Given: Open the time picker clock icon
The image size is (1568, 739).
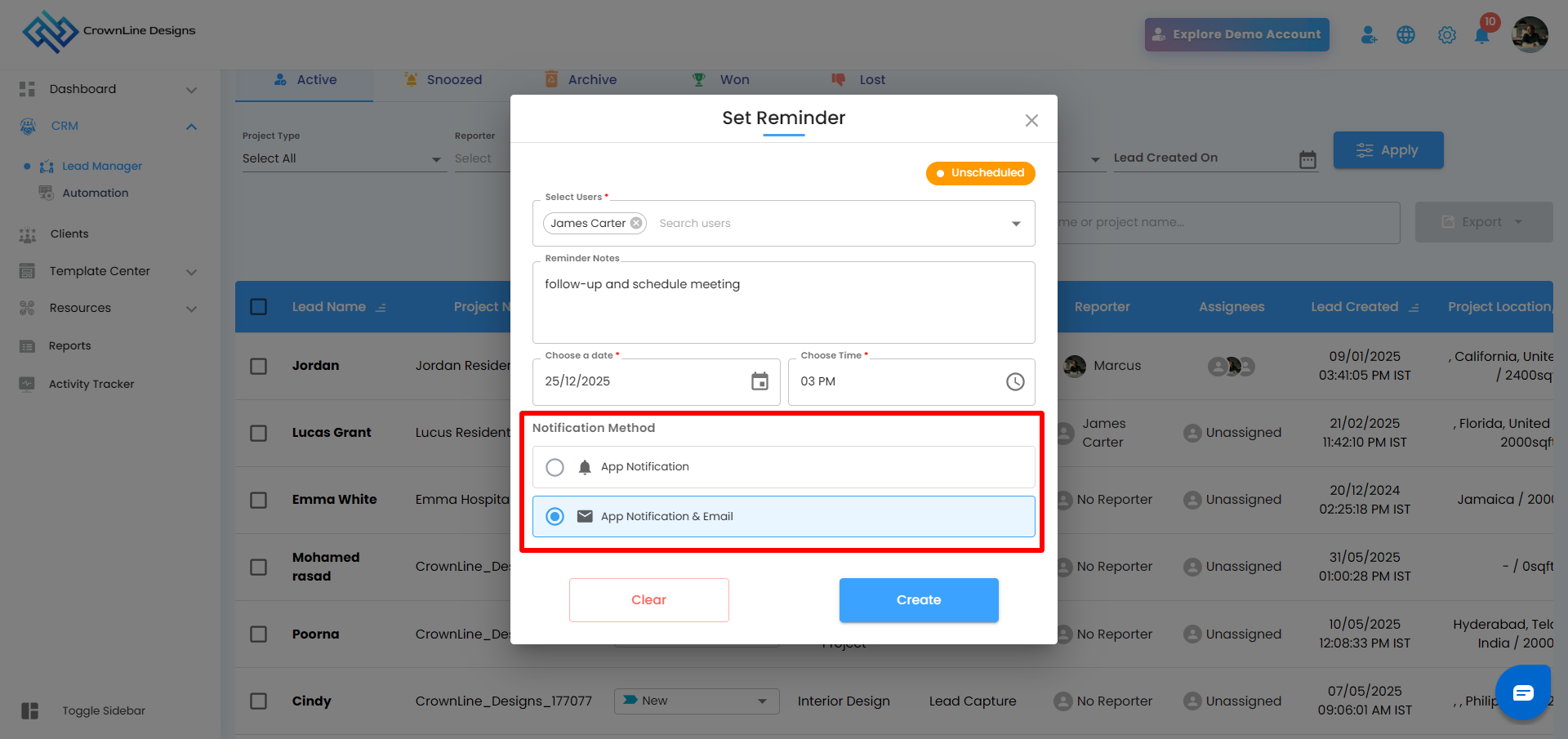Looking at the screenshot, I should click(x=1015, y=381).
